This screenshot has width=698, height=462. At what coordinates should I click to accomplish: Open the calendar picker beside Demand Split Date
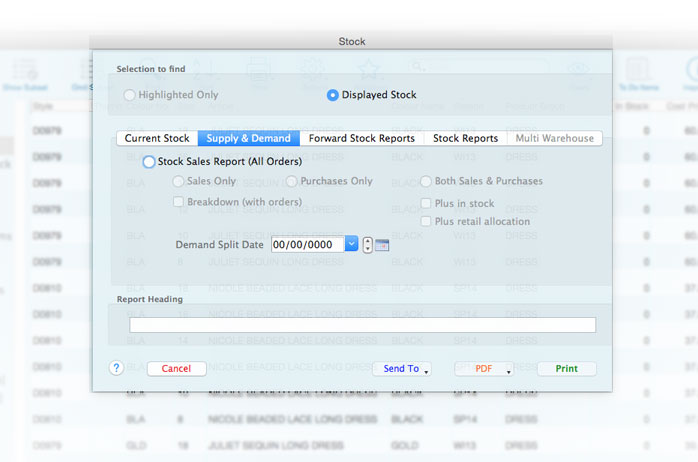point(382,245)
